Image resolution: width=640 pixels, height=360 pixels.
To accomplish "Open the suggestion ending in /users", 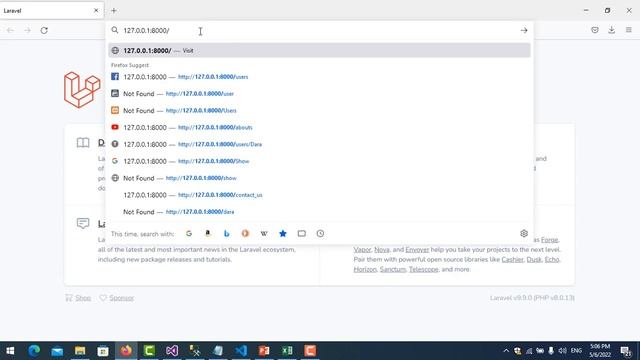I will coord(319,77).
